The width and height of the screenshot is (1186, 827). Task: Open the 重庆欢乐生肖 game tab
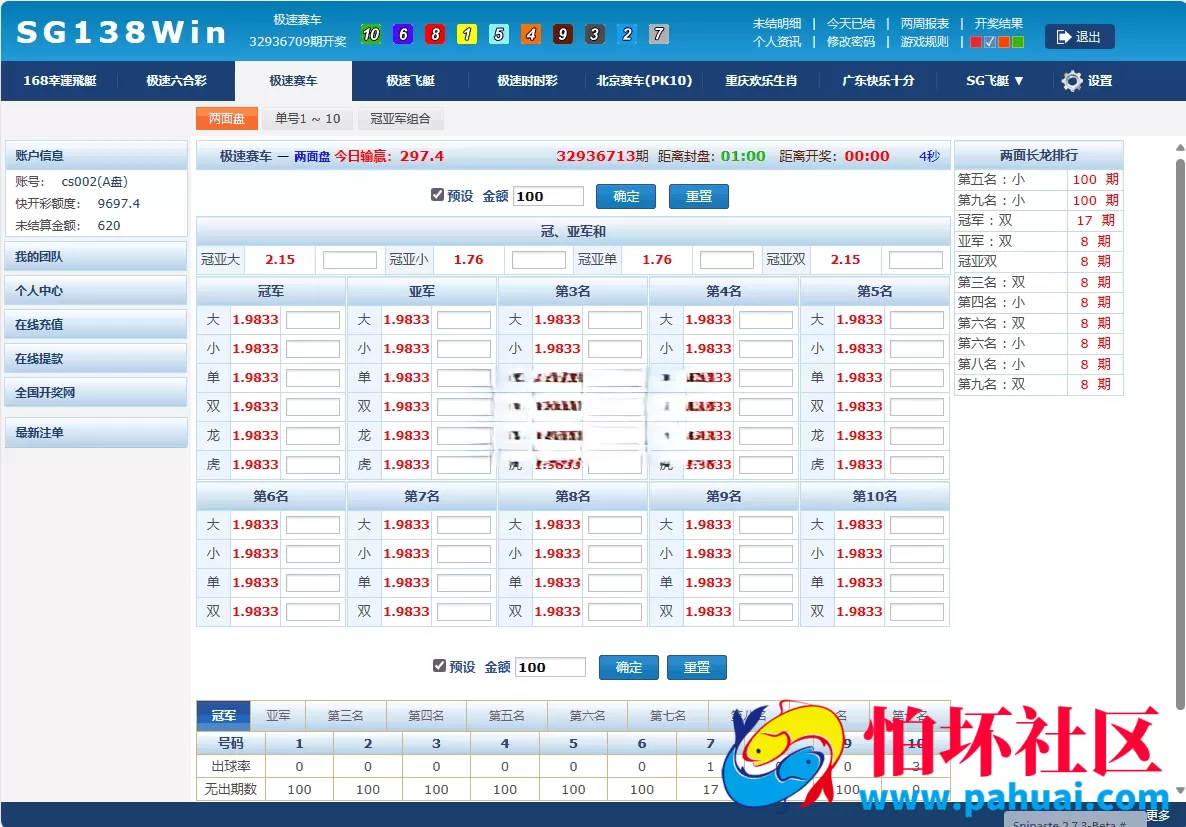[761, 81]
